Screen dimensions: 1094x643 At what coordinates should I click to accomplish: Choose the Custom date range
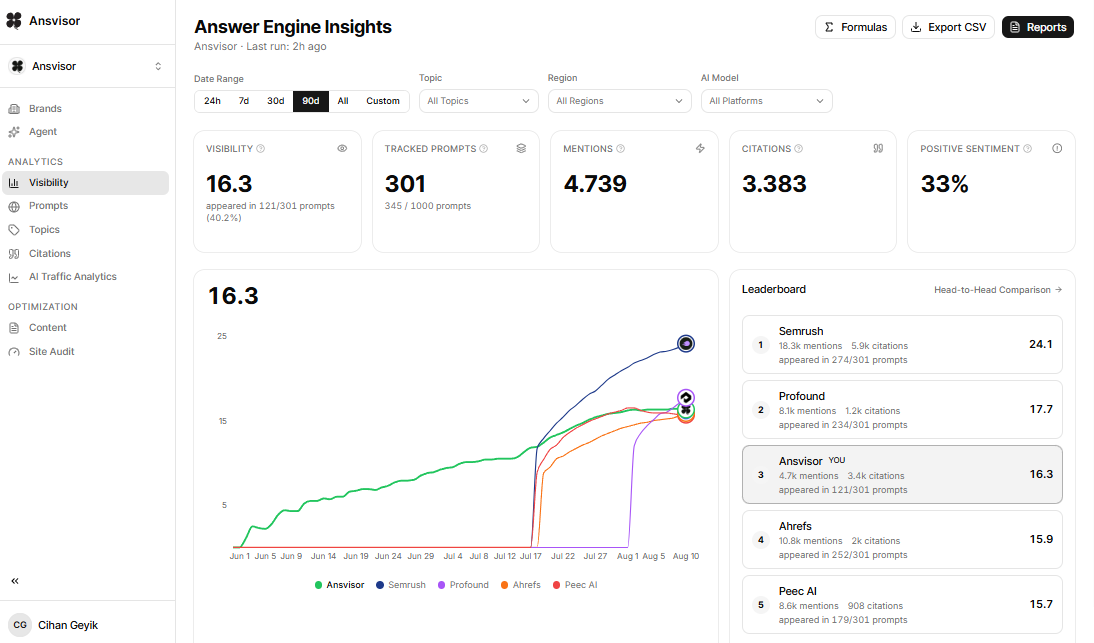[383, 101]
